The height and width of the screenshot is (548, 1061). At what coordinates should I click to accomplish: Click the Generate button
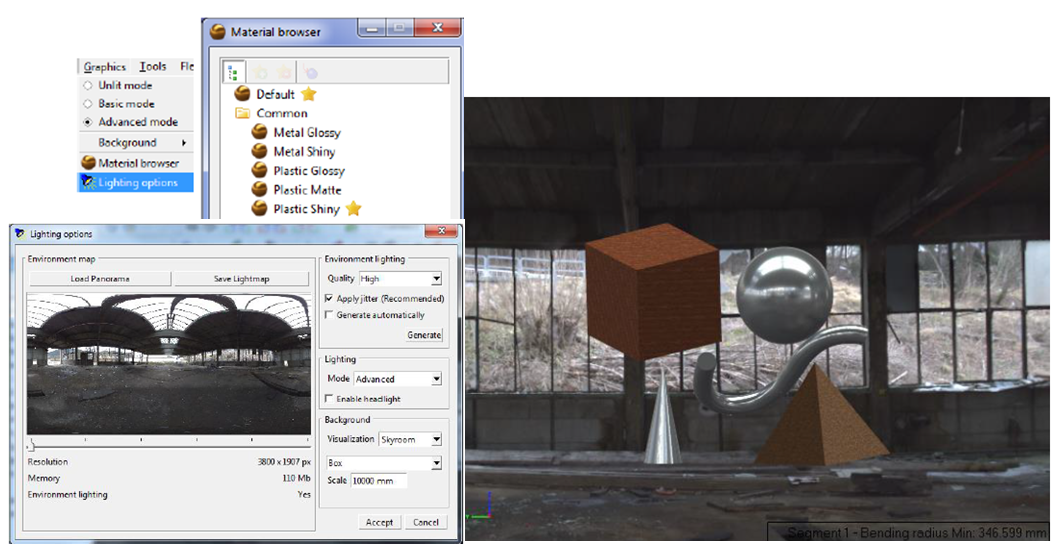(x=424, y=335)
